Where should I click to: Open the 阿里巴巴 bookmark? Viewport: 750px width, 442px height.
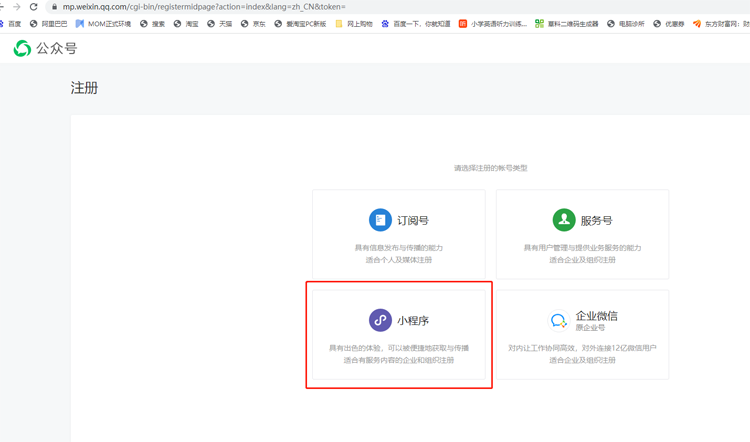click(x=48, y=24)
